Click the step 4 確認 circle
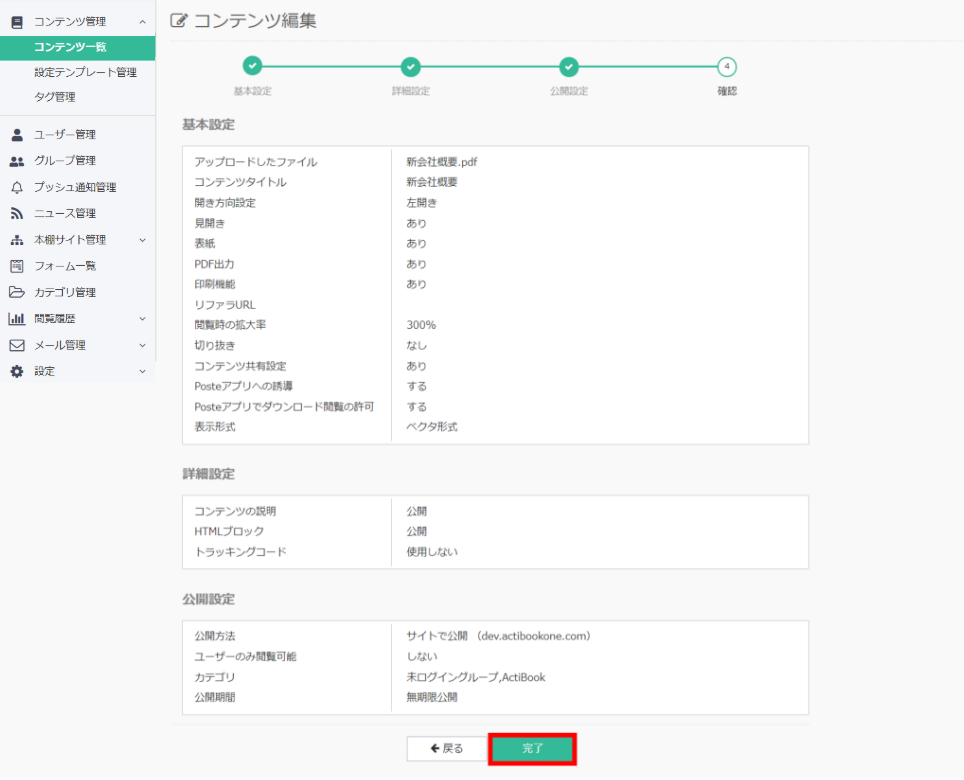Screen dimensions: 964x780 pyautogui.click(x=727, y=67)
